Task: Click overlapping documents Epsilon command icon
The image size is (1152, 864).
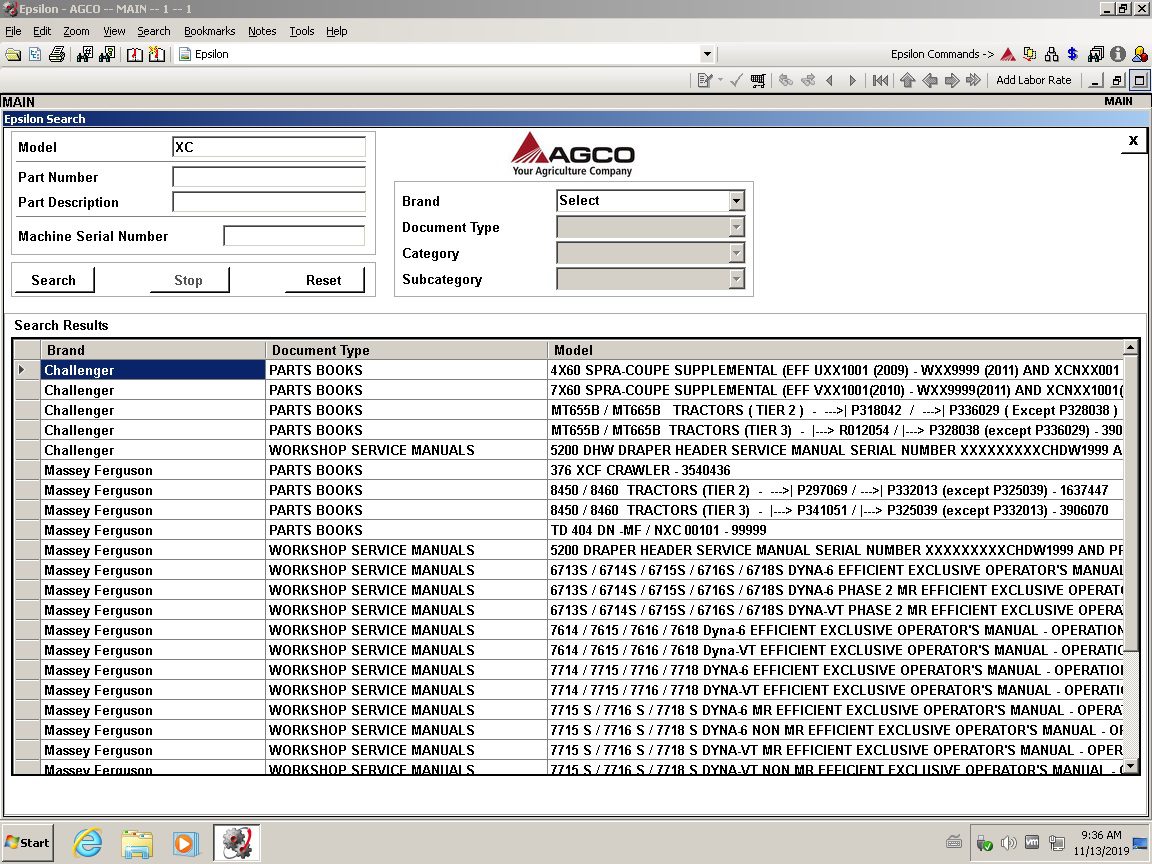Action: point(1030,54)
